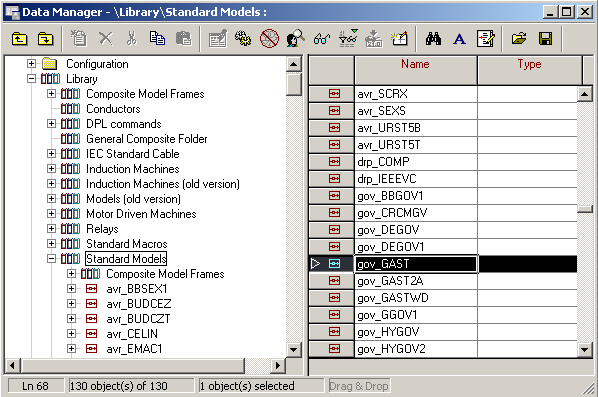Image resolution: width=598 pixels, height=397 pixels.
Task: Open Find with the binoculars icon
Action: pos(434,39)
